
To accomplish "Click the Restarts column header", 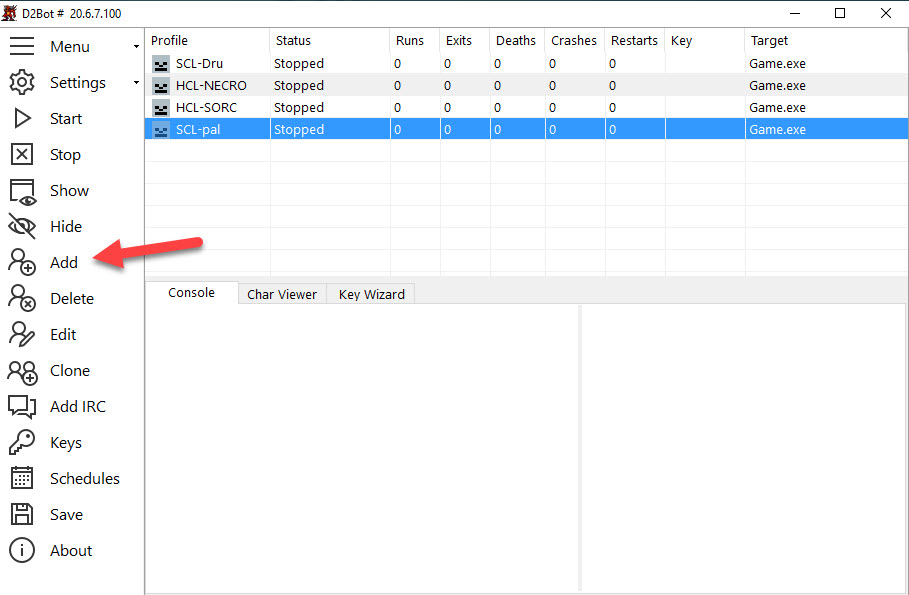I will click(635, 41).
